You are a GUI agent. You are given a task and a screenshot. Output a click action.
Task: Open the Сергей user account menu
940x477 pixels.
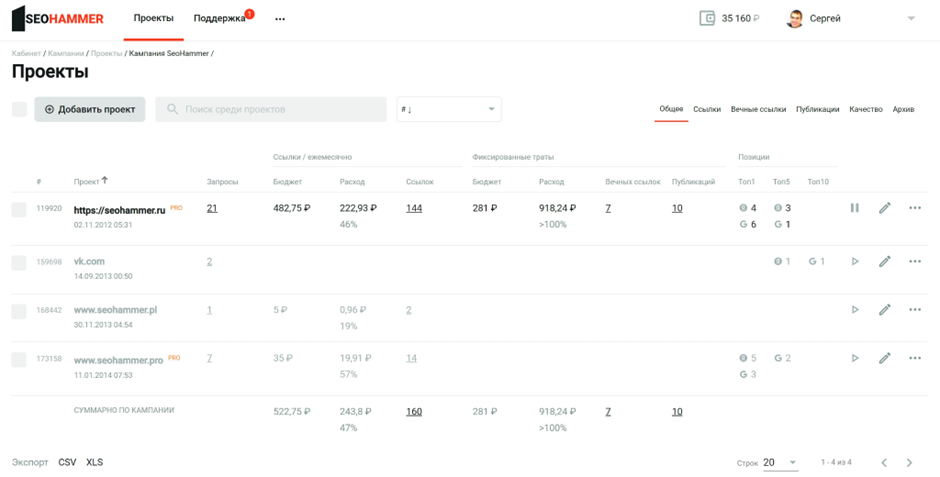(850, 18)
